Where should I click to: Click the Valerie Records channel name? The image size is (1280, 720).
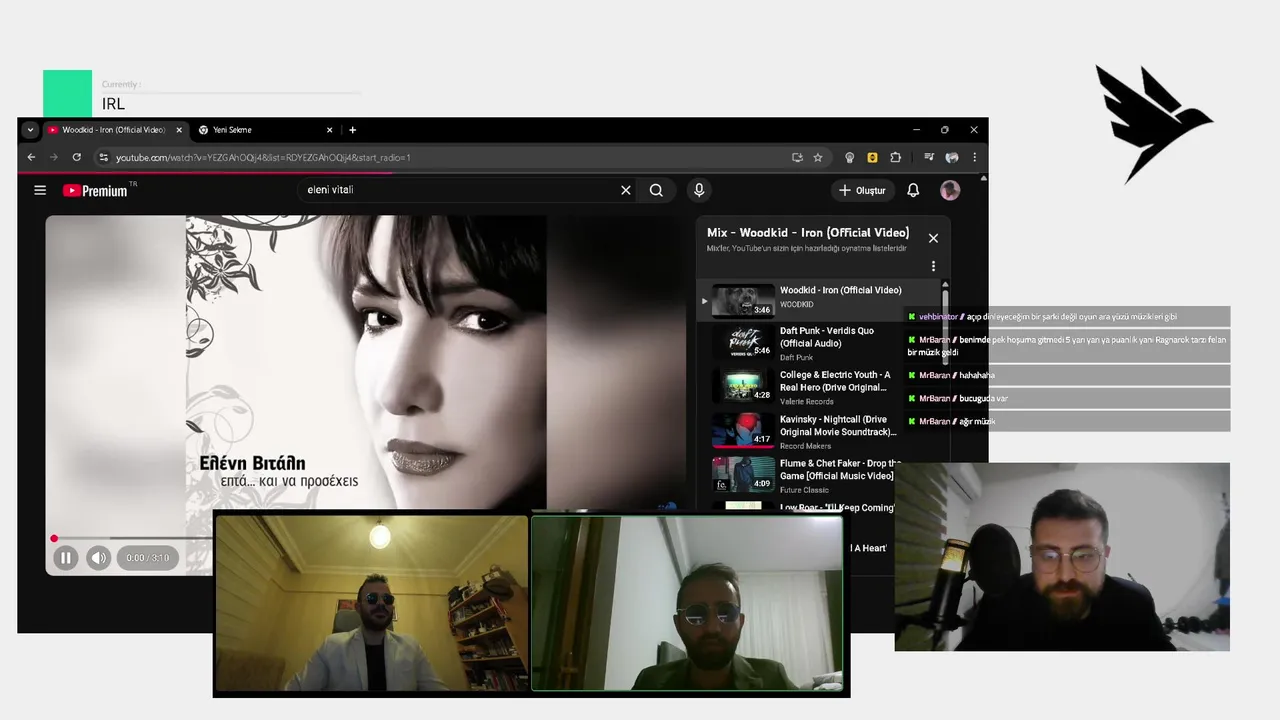tap(807, 401)
